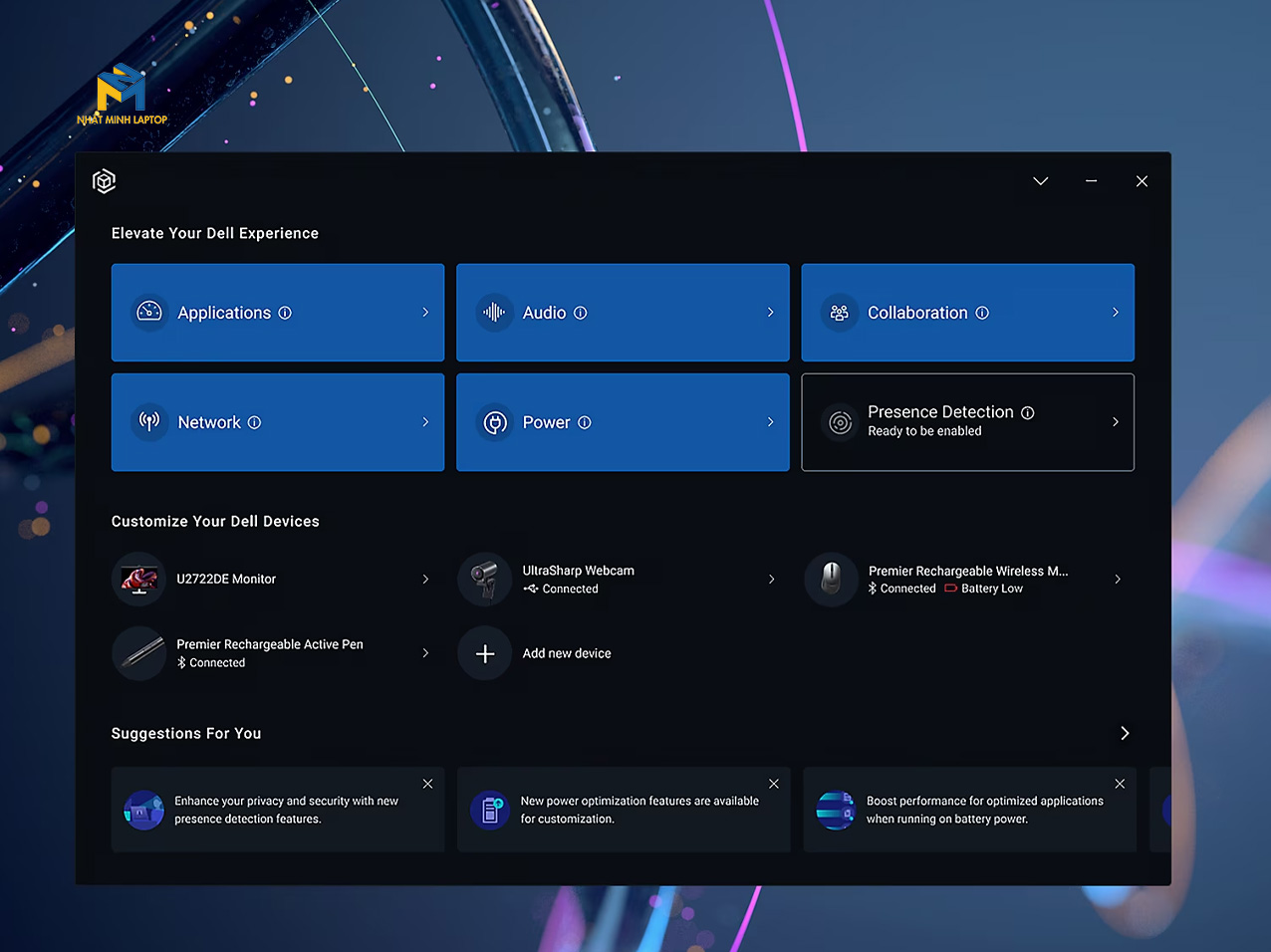The image size is (1271, 952).
Task: Show info for Applications
Action: click(x=285, y=313)
